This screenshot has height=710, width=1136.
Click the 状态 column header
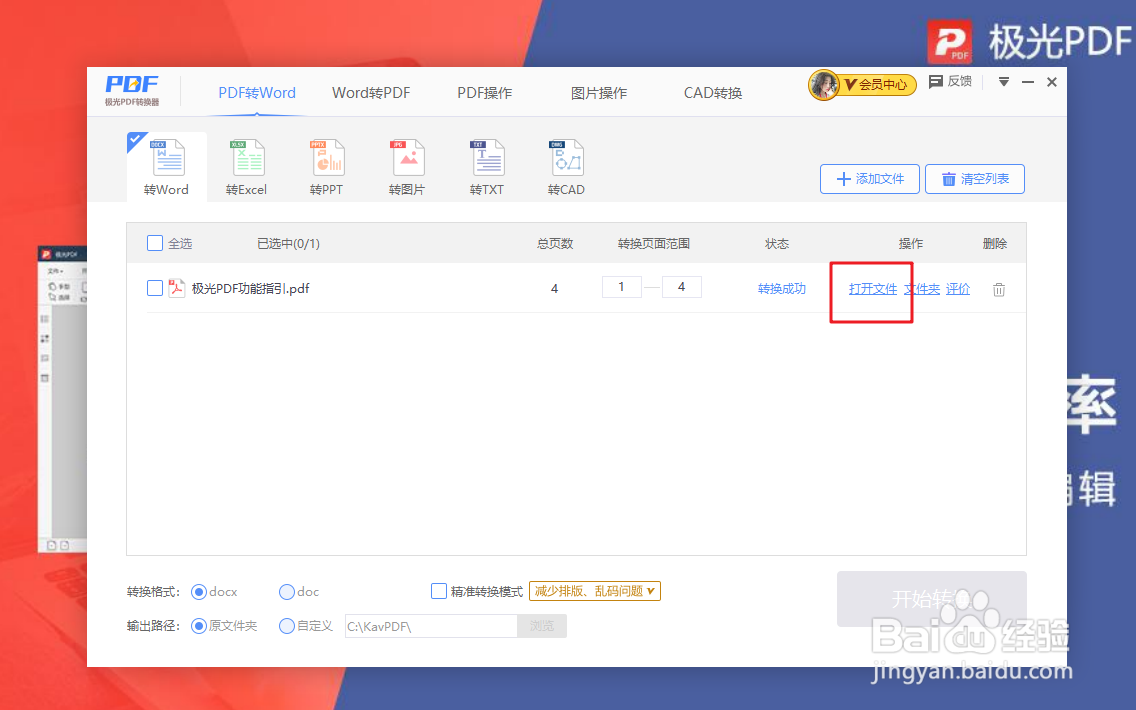point(777,243)
